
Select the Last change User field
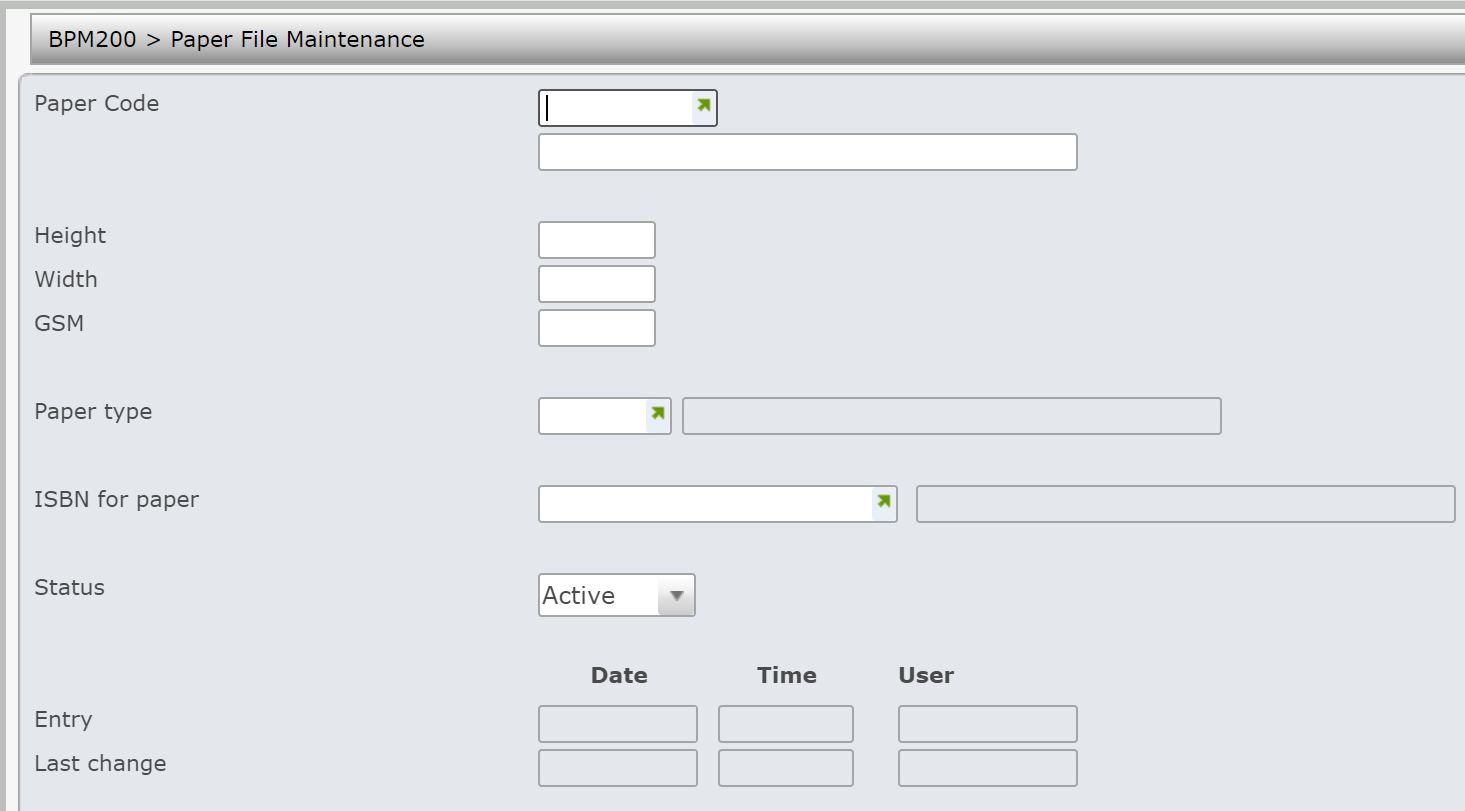click(987, 768)
